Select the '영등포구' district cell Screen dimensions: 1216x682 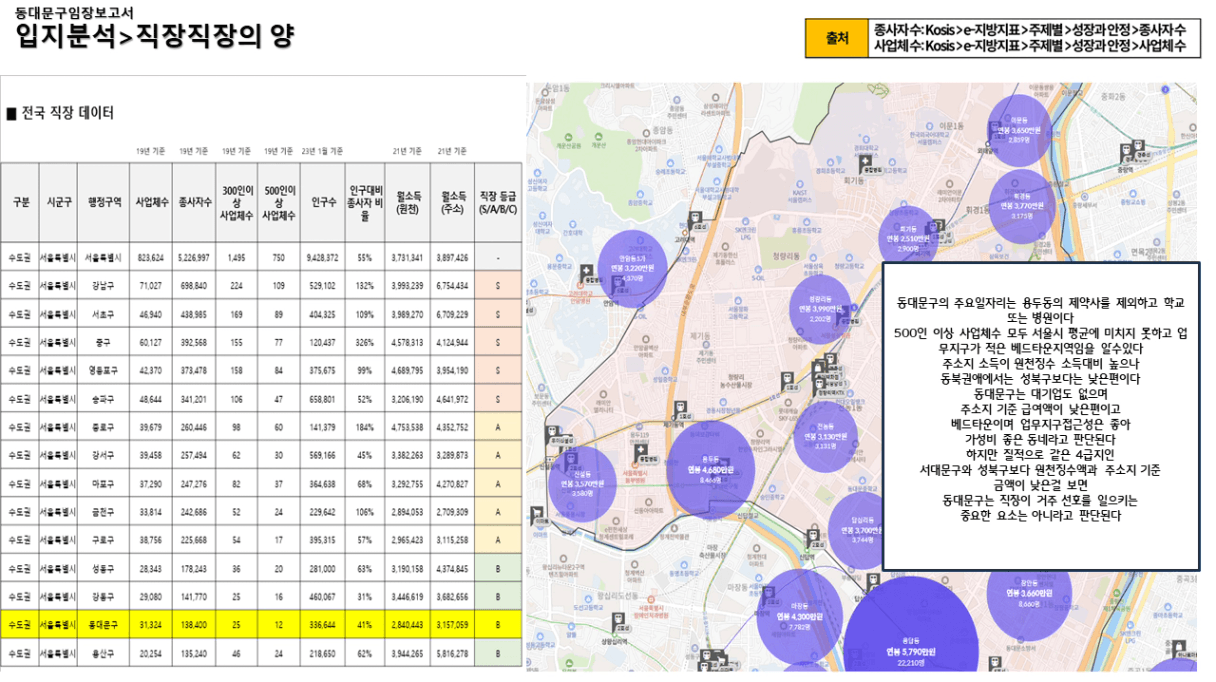(x=104, y=371)
